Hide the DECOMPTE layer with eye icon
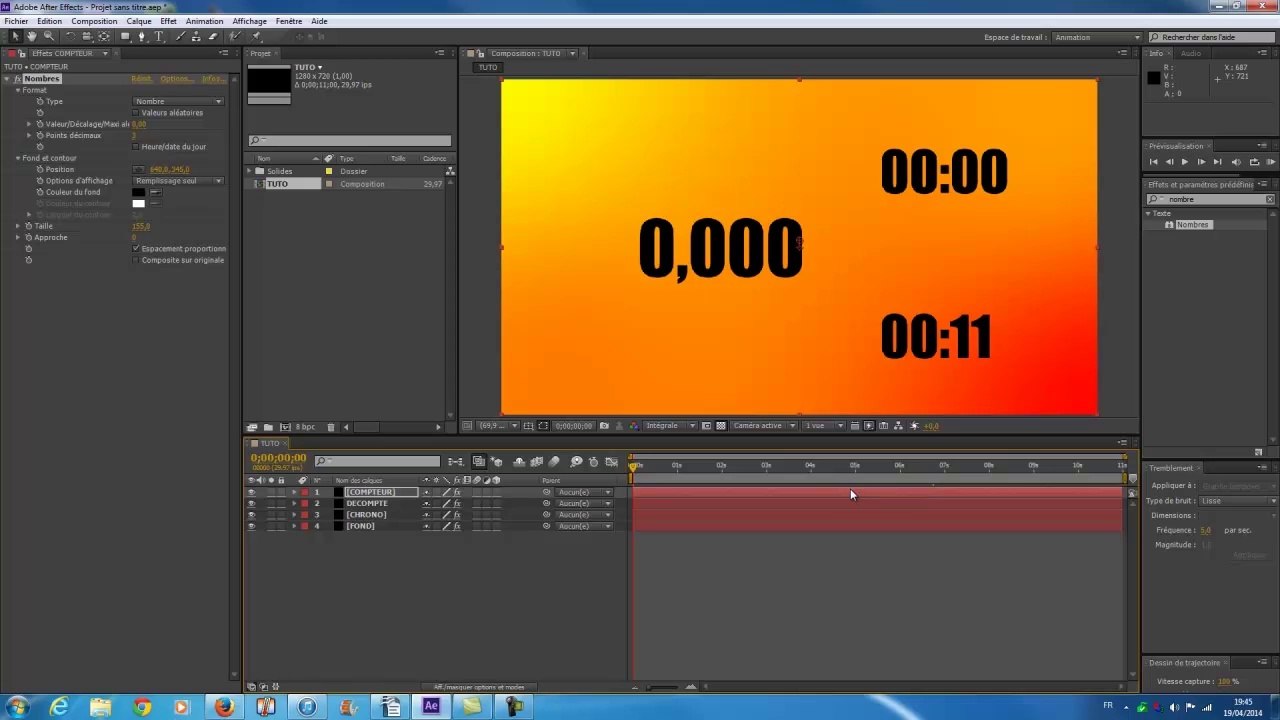 tap(251, 503)
